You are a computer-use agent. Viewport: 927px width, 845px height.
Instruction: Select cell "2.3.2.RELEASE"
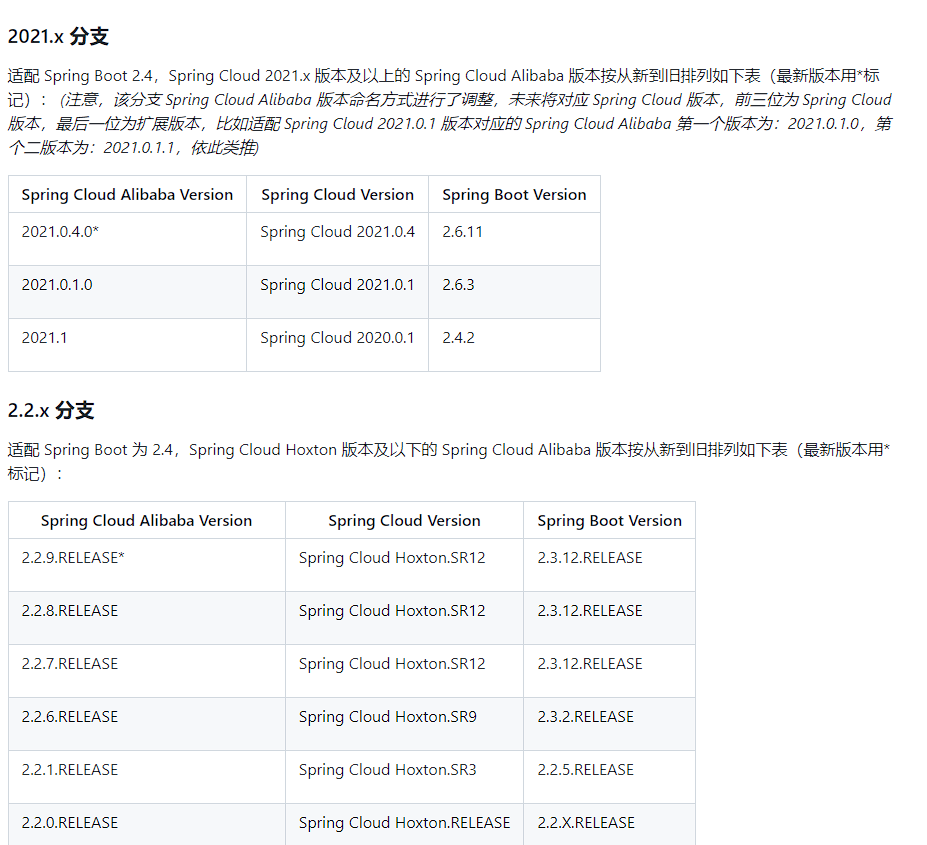(610, 724)
